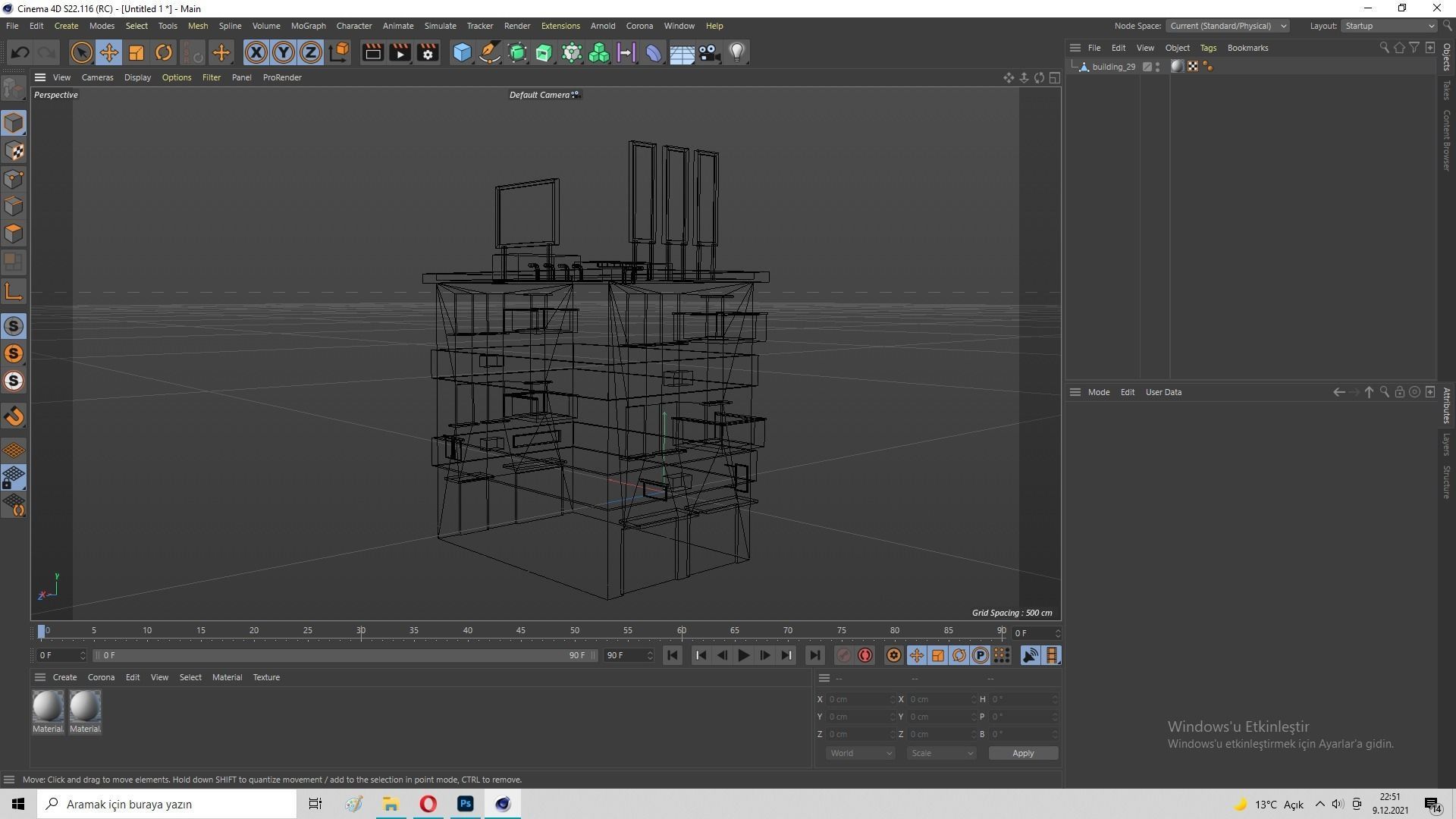
Task: Switch to Texture mode checkerboard icon
Action: 14,151
